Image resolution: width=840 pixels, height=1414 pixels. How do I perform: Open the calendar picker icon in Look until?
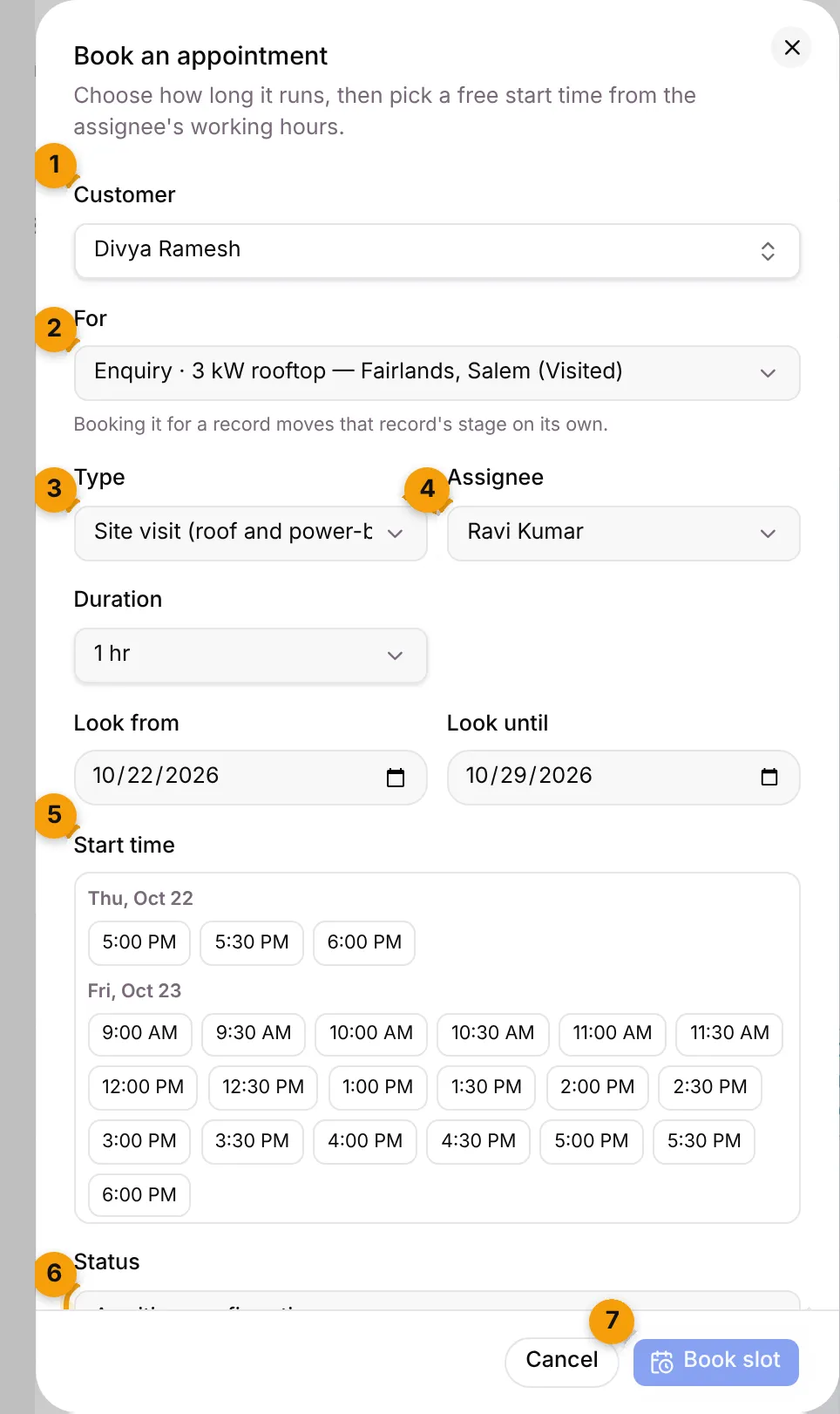coord(769,778)
